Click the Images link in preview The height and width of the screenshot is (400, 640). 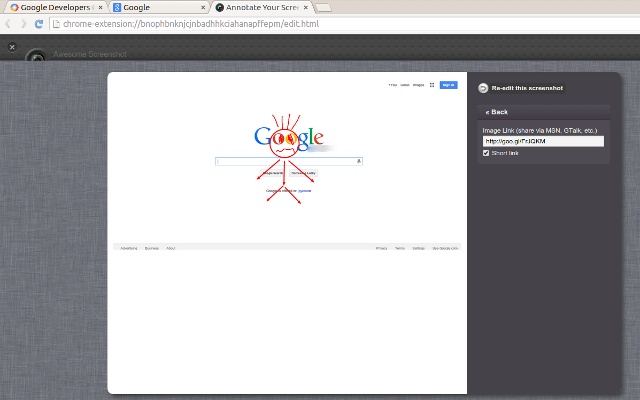tap(418, 85)
